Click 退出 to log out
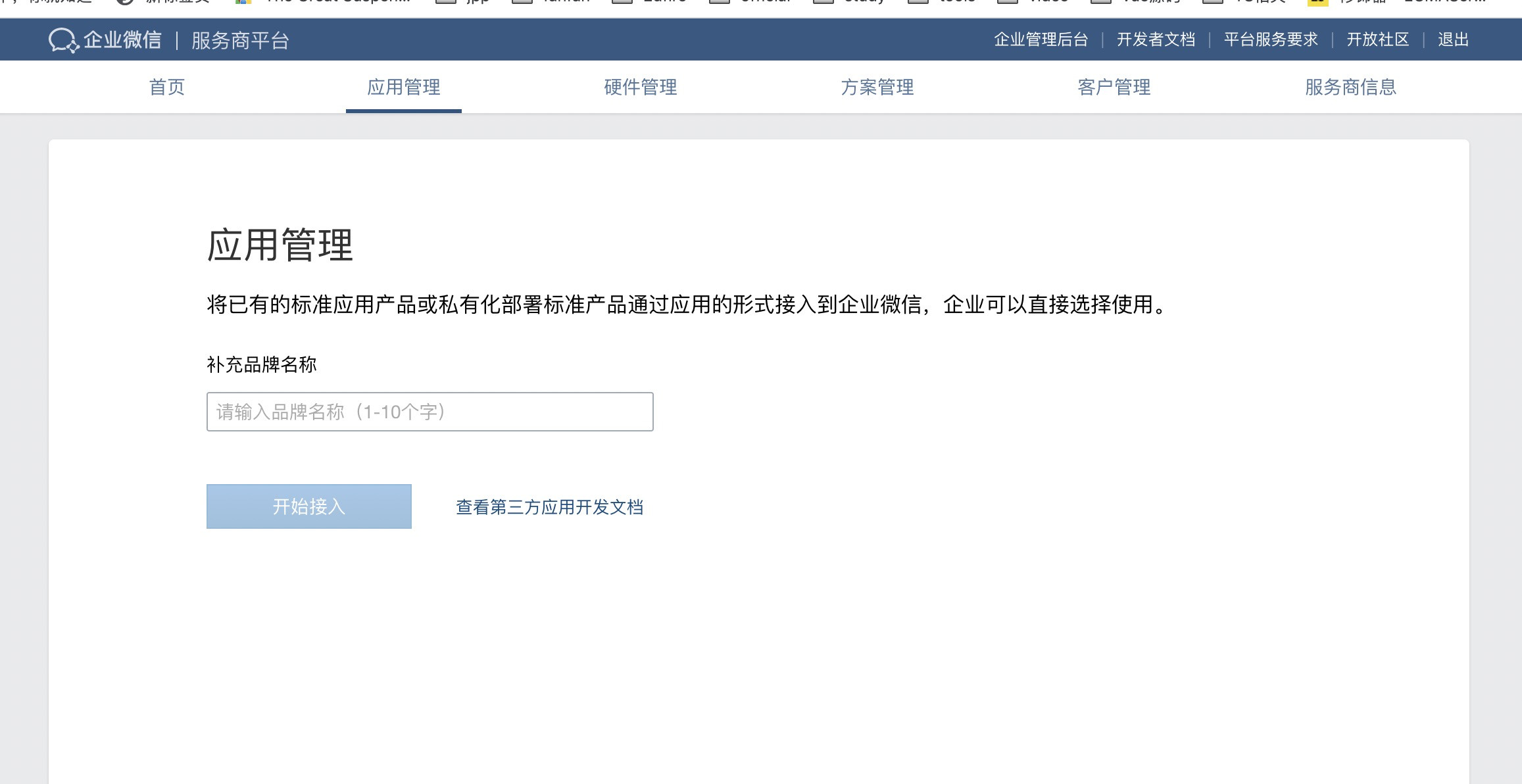Image resolution: width=1522 pixels, height=784 pixels. coord(1453,39)
